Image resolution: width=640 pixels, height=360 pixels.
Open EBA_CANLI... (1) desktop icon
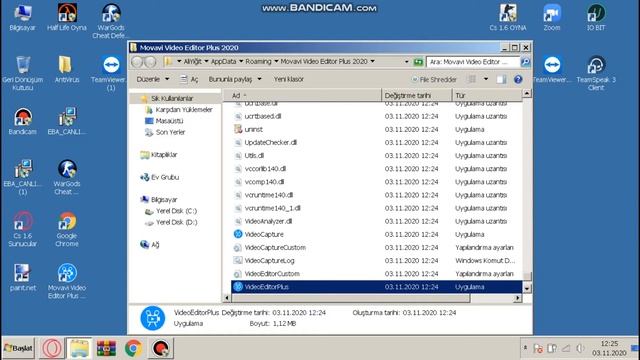pos(22,178)
